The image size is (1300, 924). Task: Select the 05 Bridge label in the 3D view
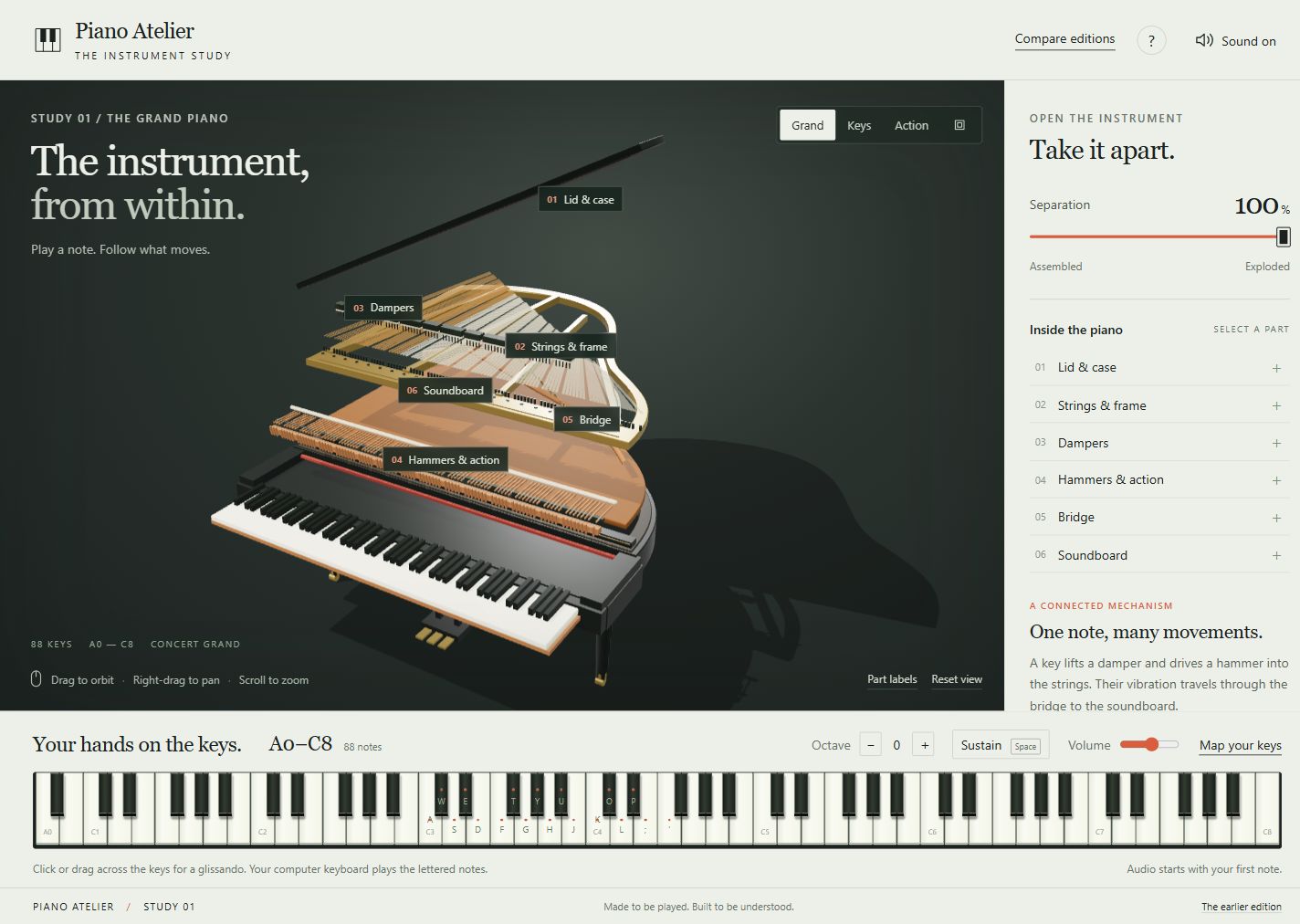tap(586, 420)
